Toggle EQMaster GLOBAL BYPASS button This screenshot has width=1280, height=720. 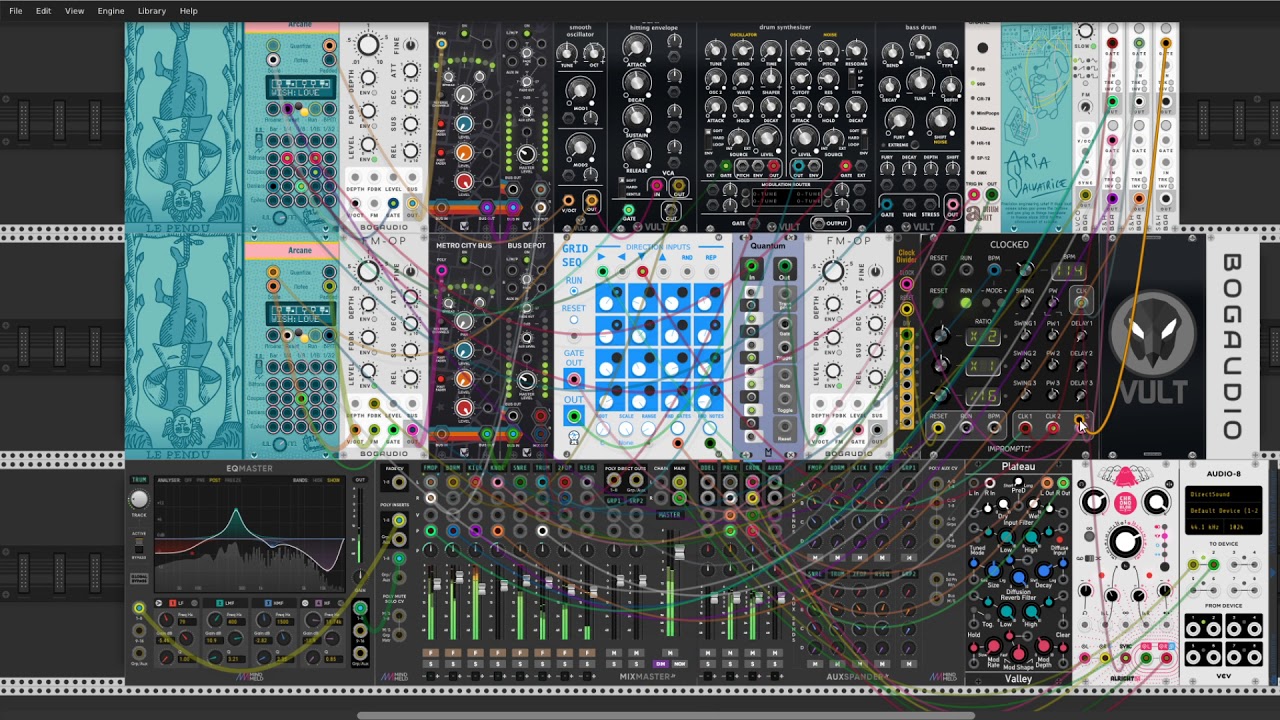(139, 579)
